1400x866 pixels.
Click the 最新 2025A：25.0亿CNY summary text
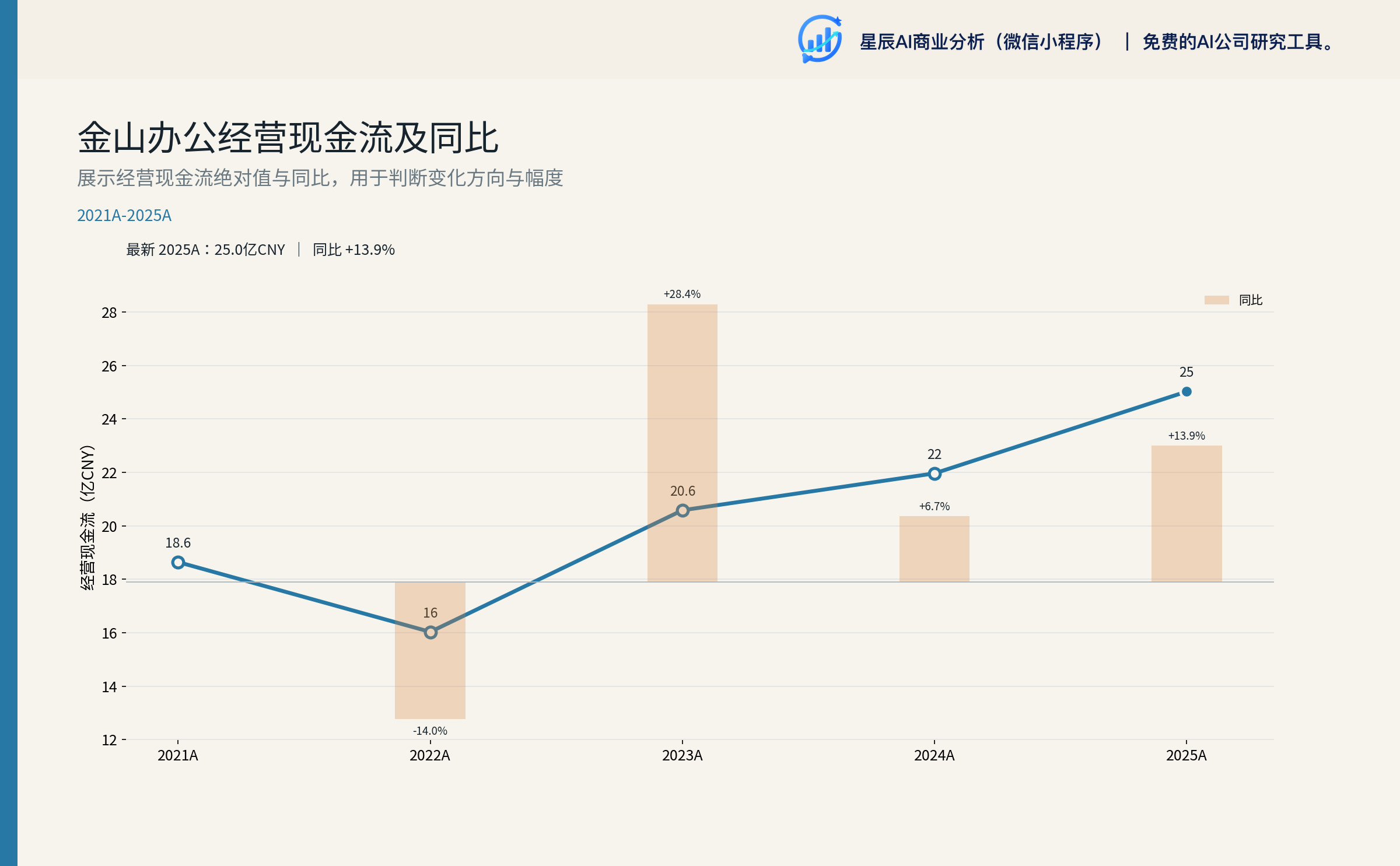pyautogui.click(x=205, y=250)
